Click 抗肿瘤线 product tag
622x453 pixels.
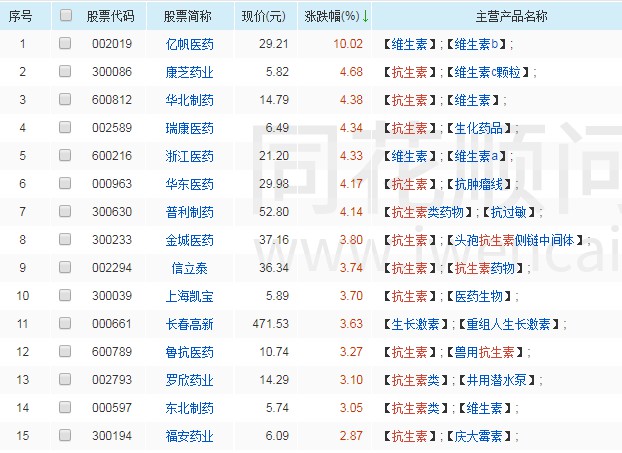[479, 184]
